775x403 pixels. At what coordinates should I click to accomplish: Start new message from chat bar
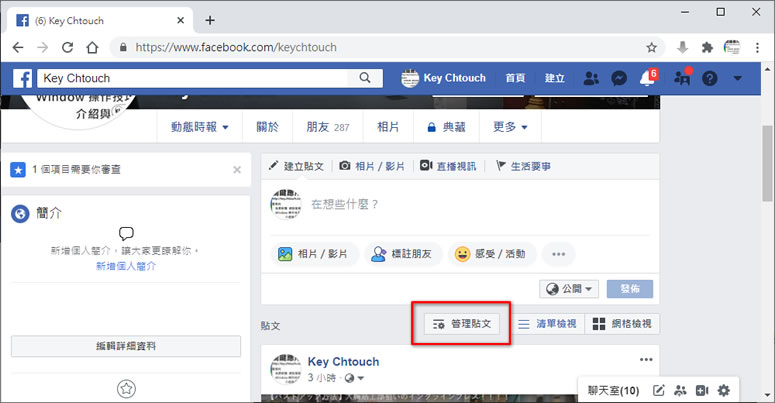(658, 391)
